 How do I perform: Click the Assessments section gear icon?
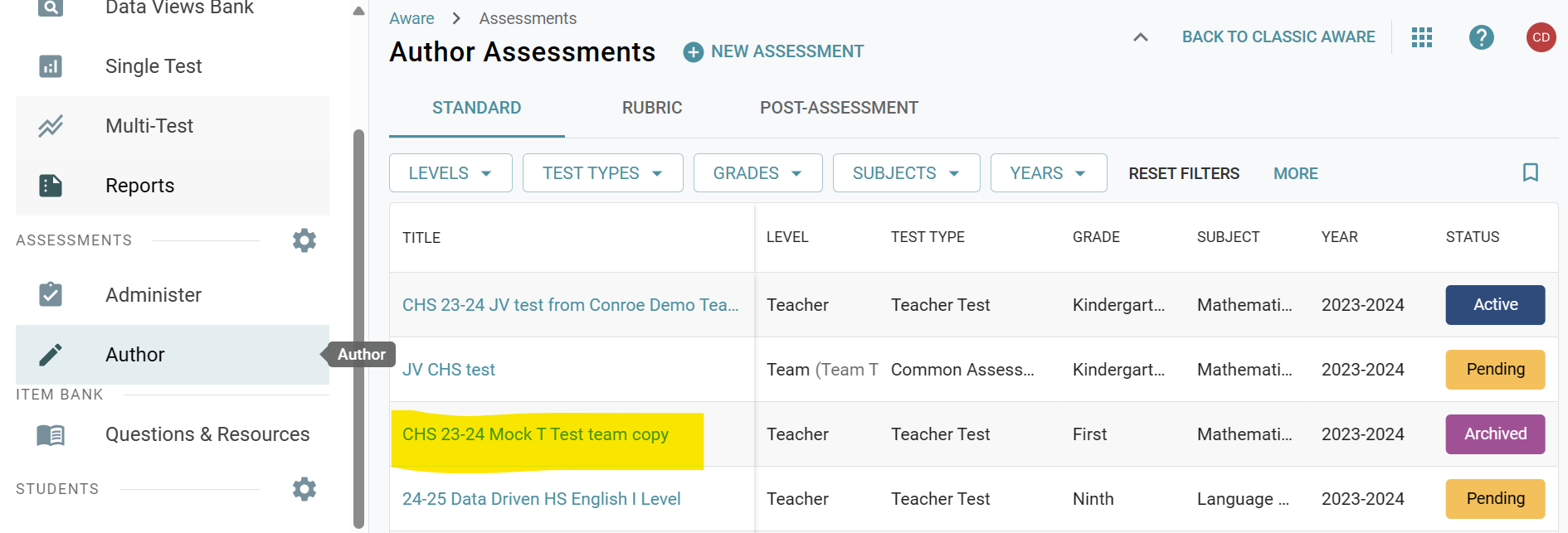tap(304, 240)
